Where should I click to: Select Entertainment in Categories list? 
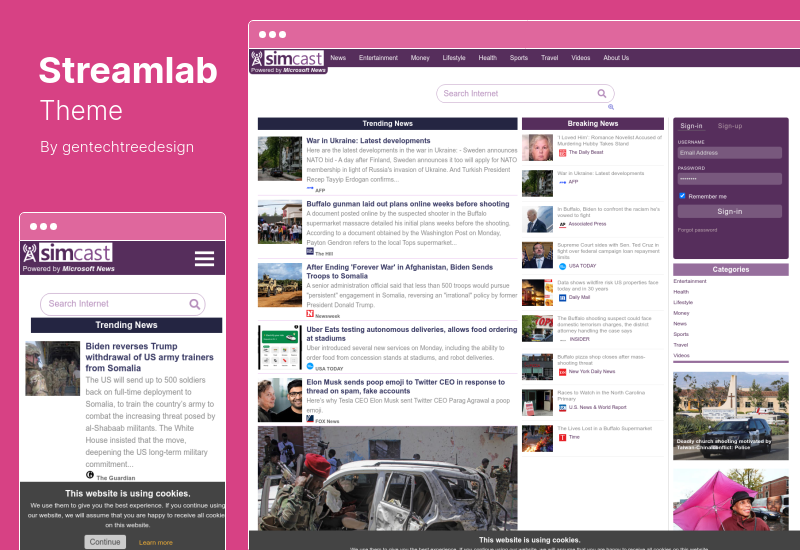690,281
